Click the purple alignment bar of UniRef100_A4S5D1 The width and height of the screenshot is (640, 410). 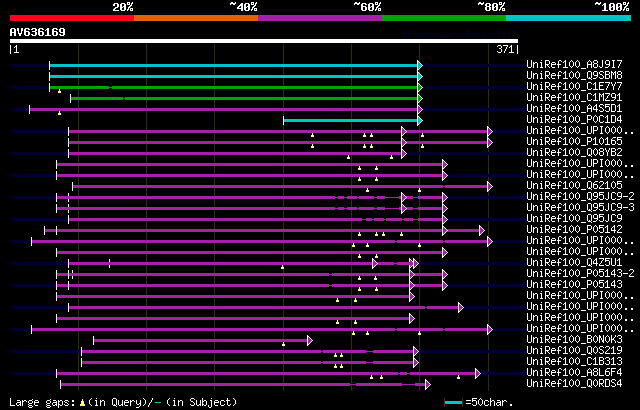coord(223,109)
